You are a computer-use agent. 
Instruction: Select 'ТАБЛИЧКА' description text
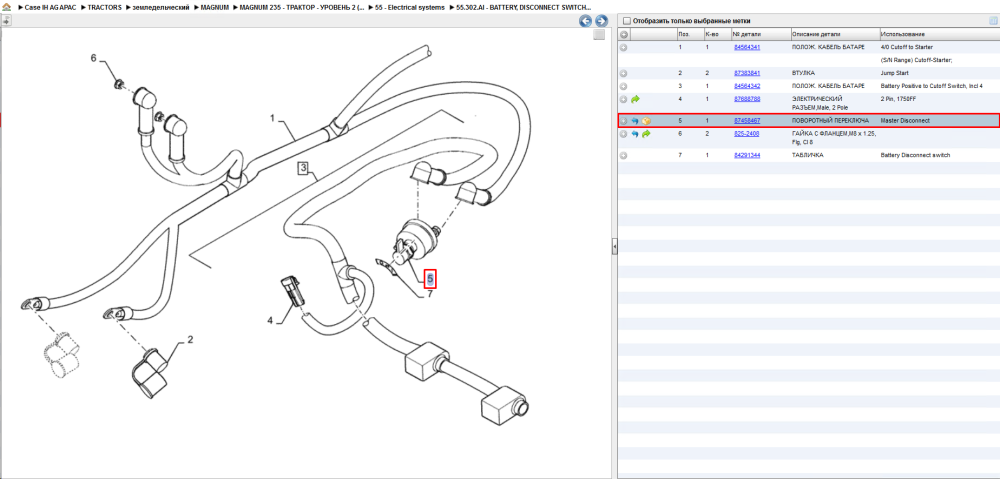pos(807,154)
